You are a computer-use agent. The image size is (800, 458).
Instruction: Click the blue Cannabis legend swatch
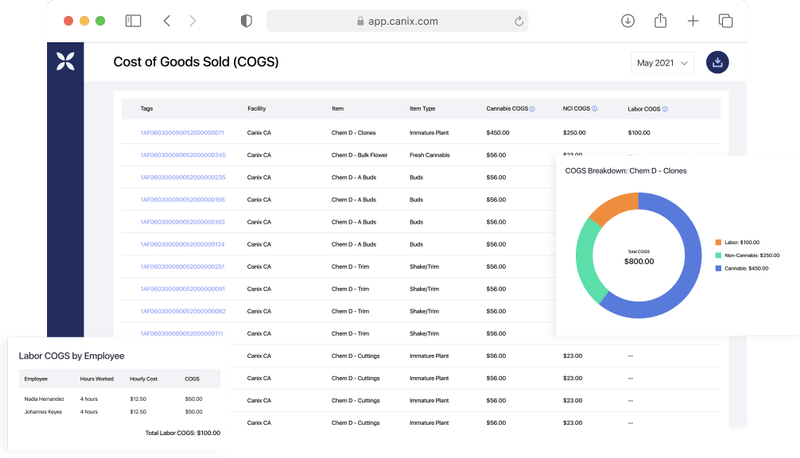coord(718,268)
